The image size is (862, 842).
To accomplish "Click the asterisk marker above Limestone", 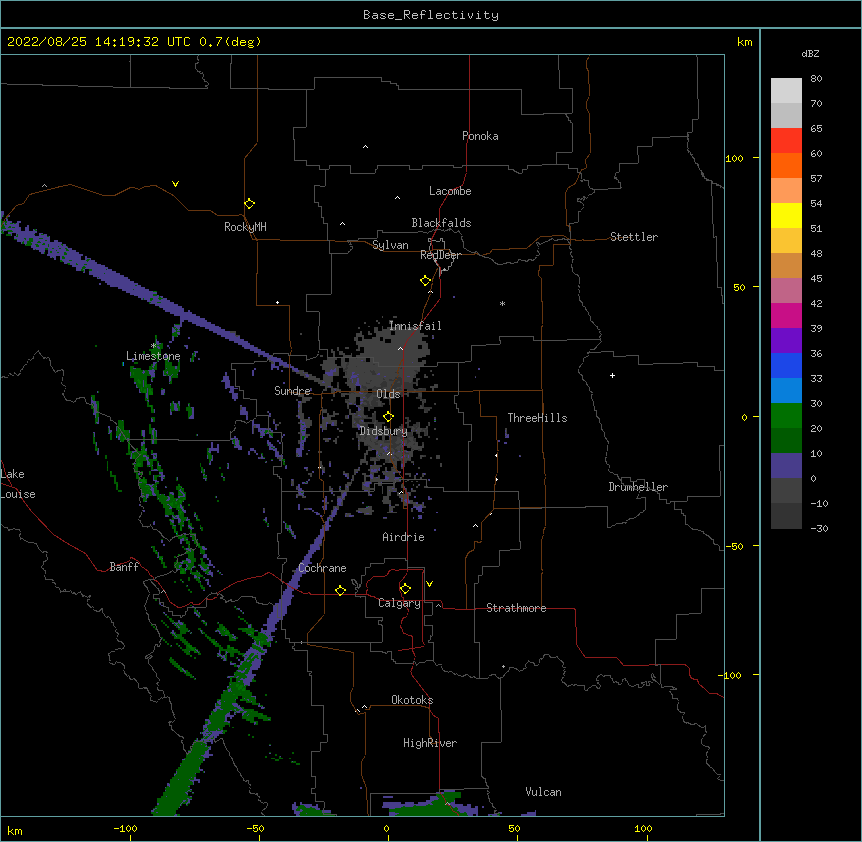I will point(154,346).
